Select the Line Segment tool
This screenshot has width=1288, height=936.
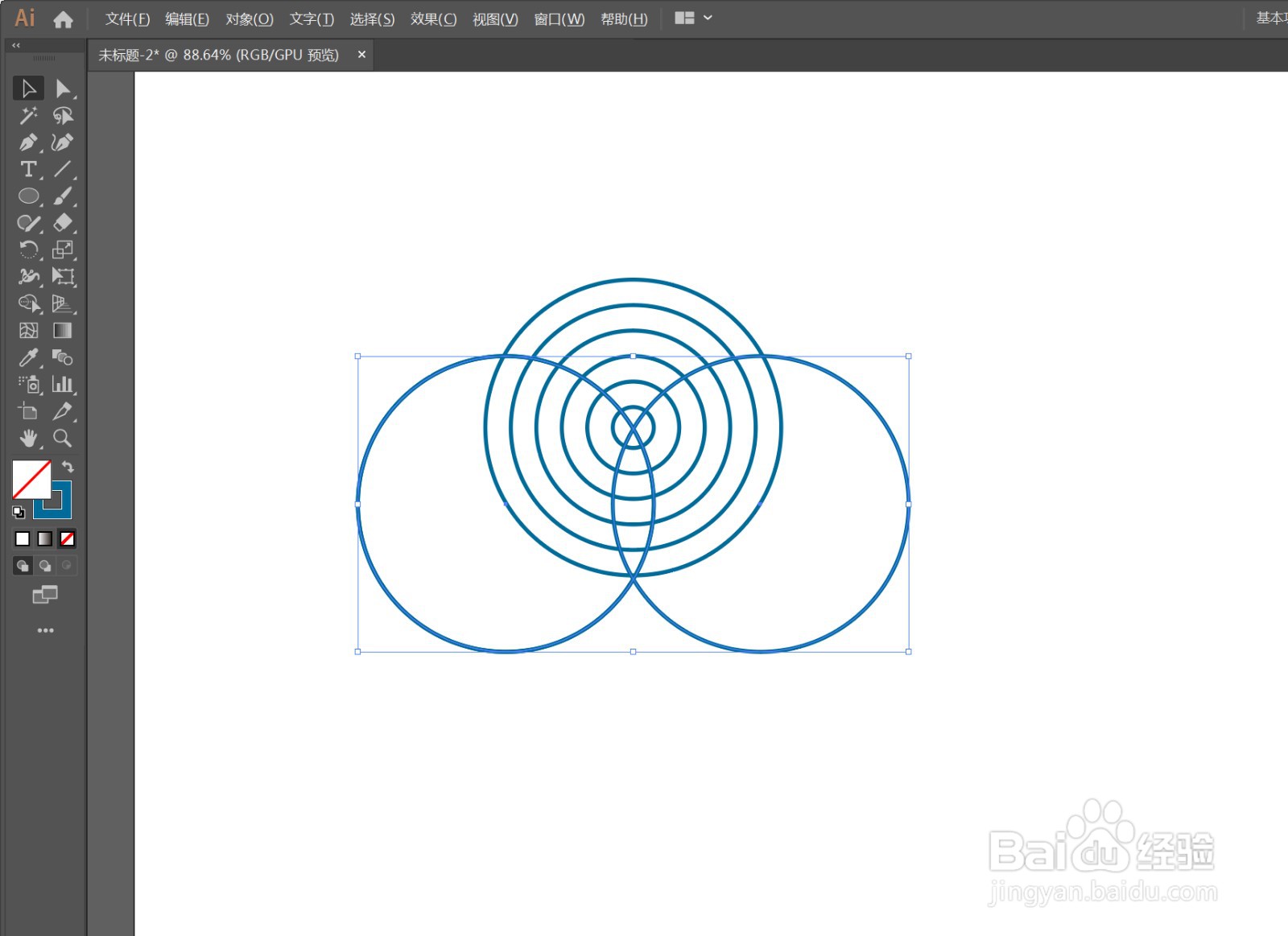pyautogui.click(x=63, y=169)
